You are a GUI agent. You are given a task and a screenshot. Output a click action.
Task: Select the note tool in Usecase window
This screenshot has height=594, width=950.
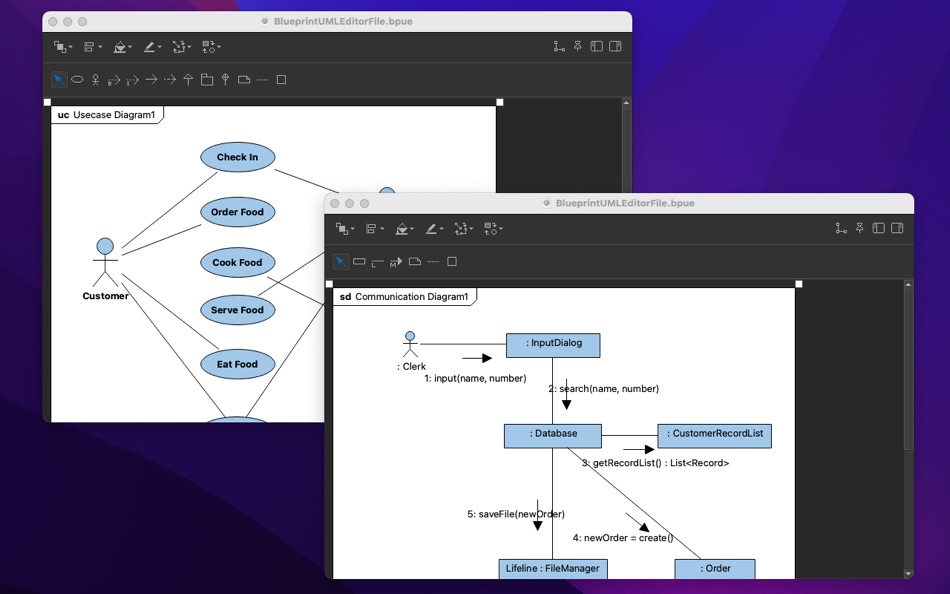click(x=244, y=79)
